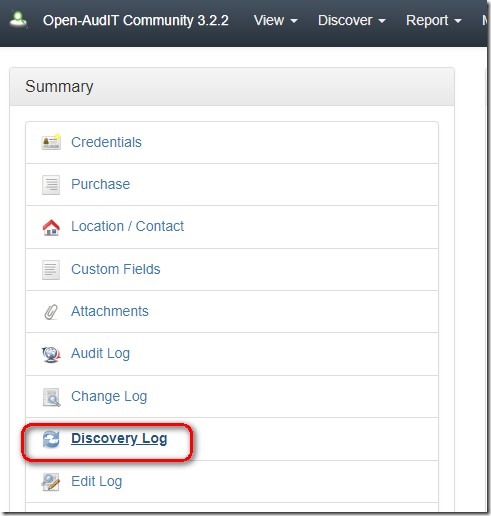This screenshot has height=516, width=491.
Task: Click the Credentials ID card icon
Action: click(51, 142)
